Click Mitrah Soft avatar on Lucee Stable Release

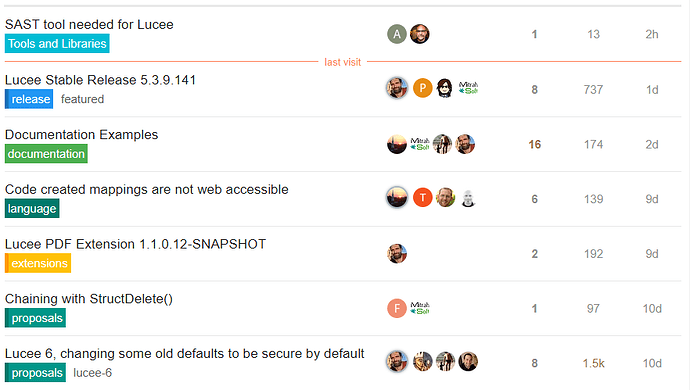coord(468,88)
